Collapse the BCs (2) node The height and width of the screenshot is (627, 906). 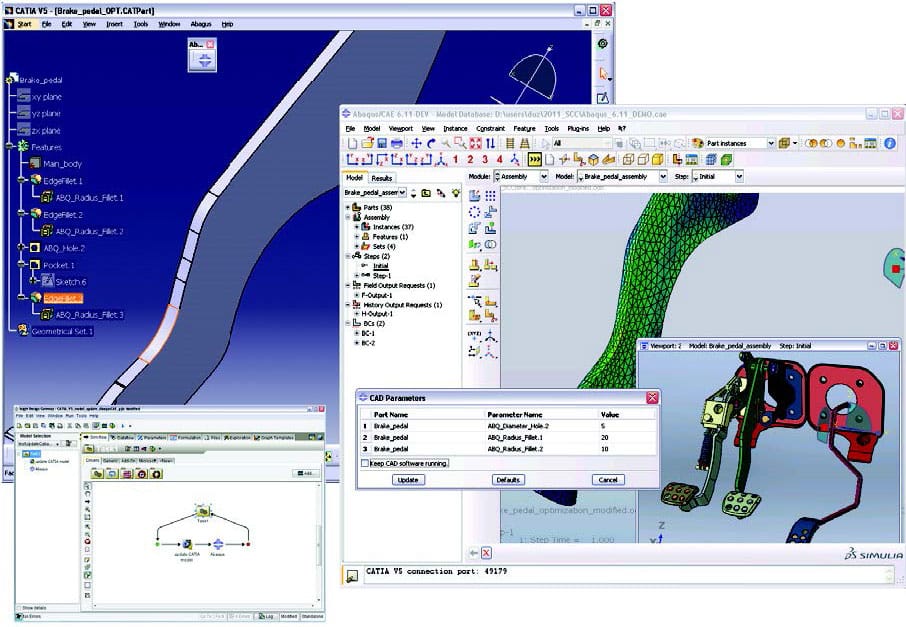pyautogui.click(x=348, y=324)
